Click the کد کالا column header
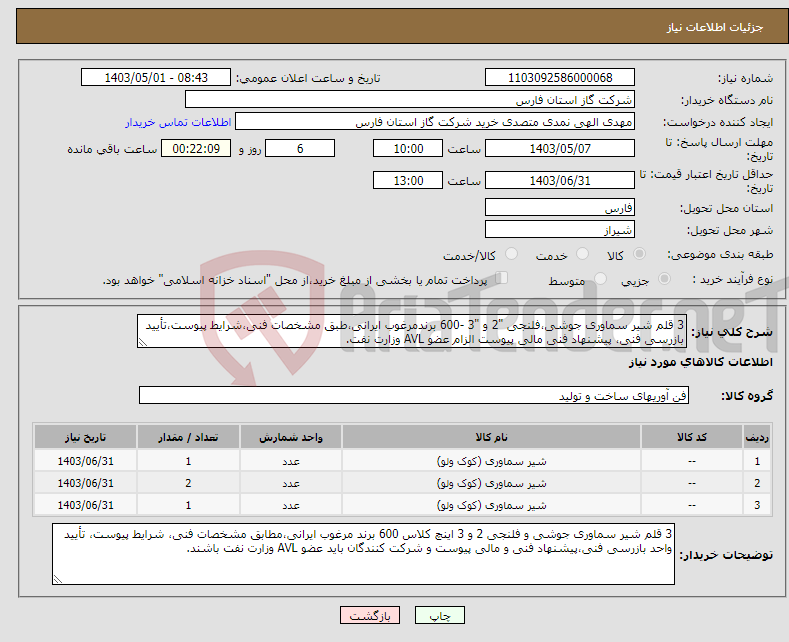 coord(692,437)
